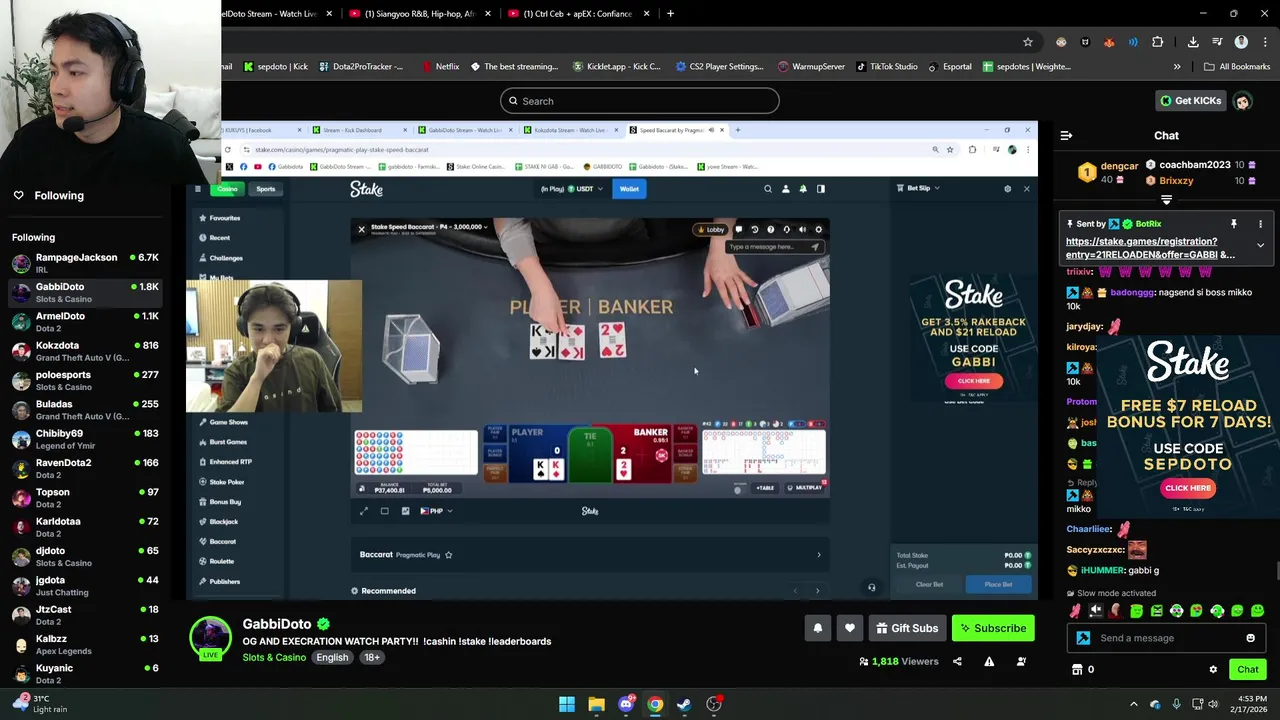Open ArmelDoto channel in sidebar
Image resolution: width=1280 pixels, height=720 pixels.
85,321
